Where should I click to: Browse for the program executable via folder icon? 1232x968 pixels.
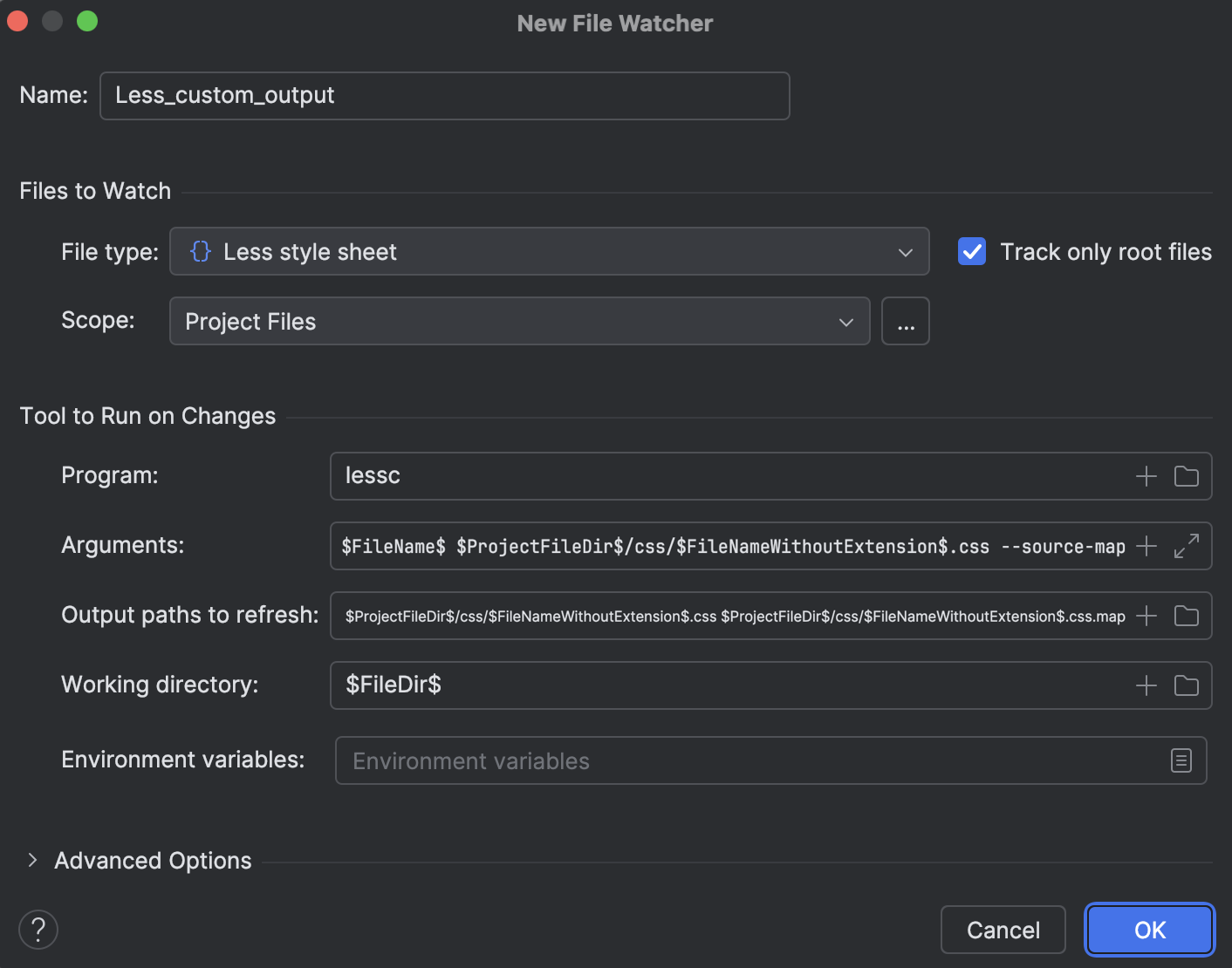(1186, 476)
